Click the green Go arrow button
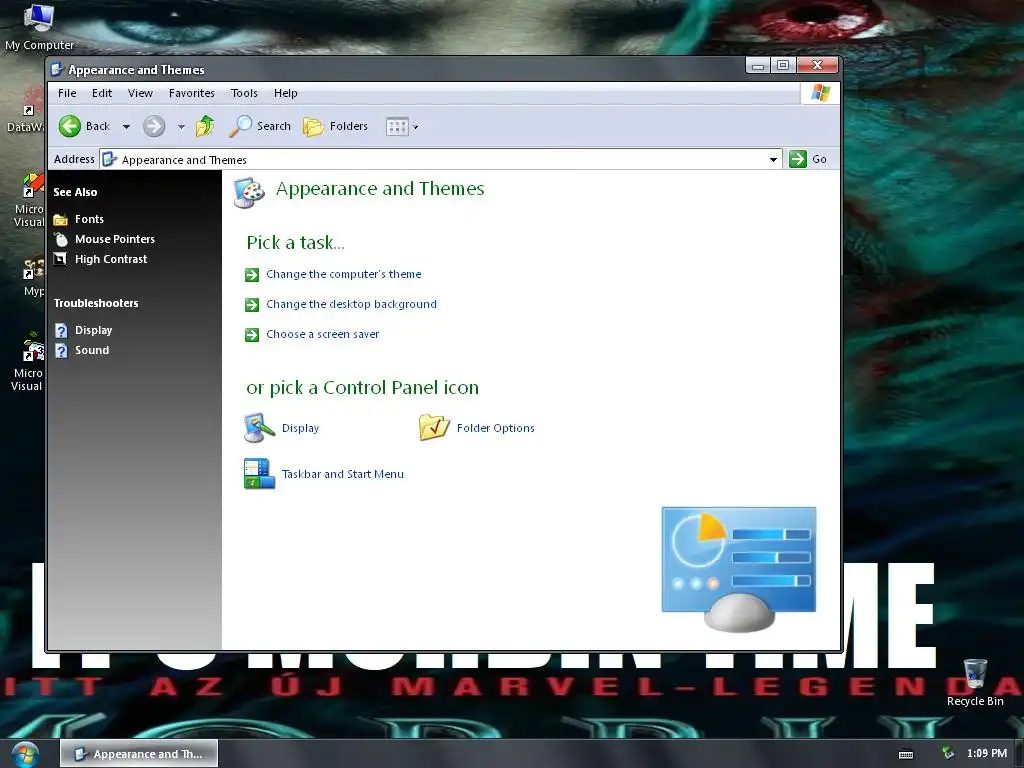 [x=798, y=159]
